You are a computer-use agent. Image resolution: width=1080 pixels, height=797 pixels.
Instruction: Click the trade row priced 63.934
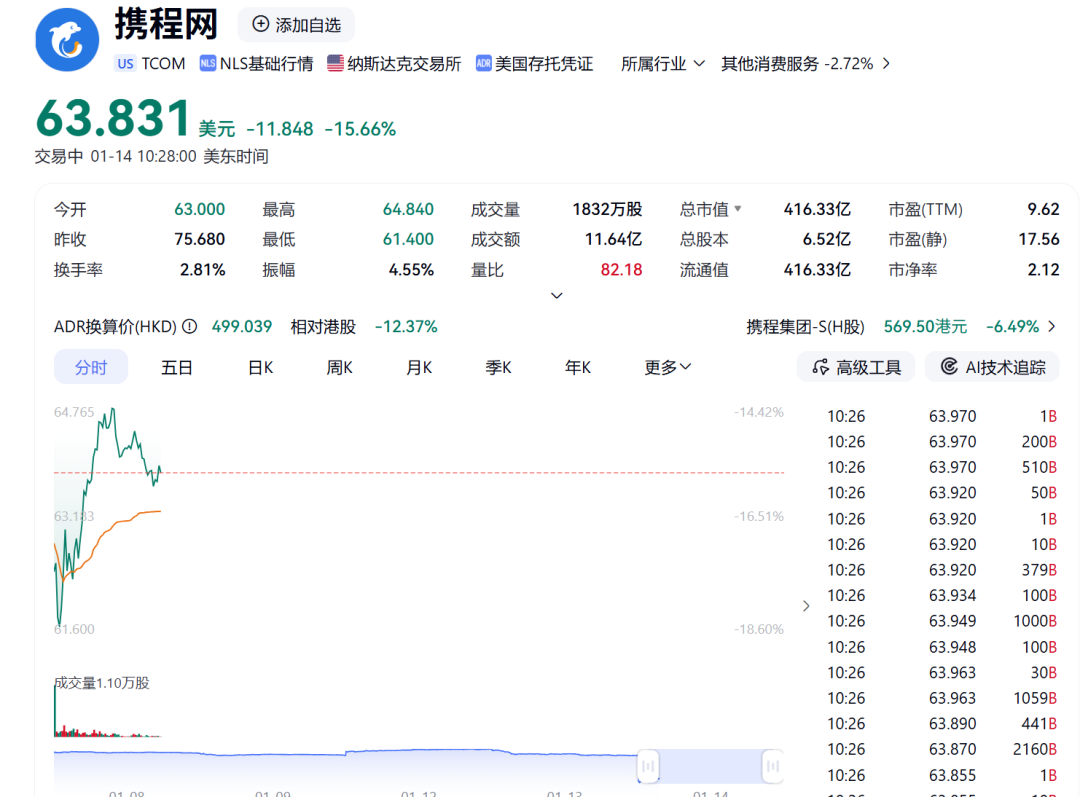[x=942, y=596]
